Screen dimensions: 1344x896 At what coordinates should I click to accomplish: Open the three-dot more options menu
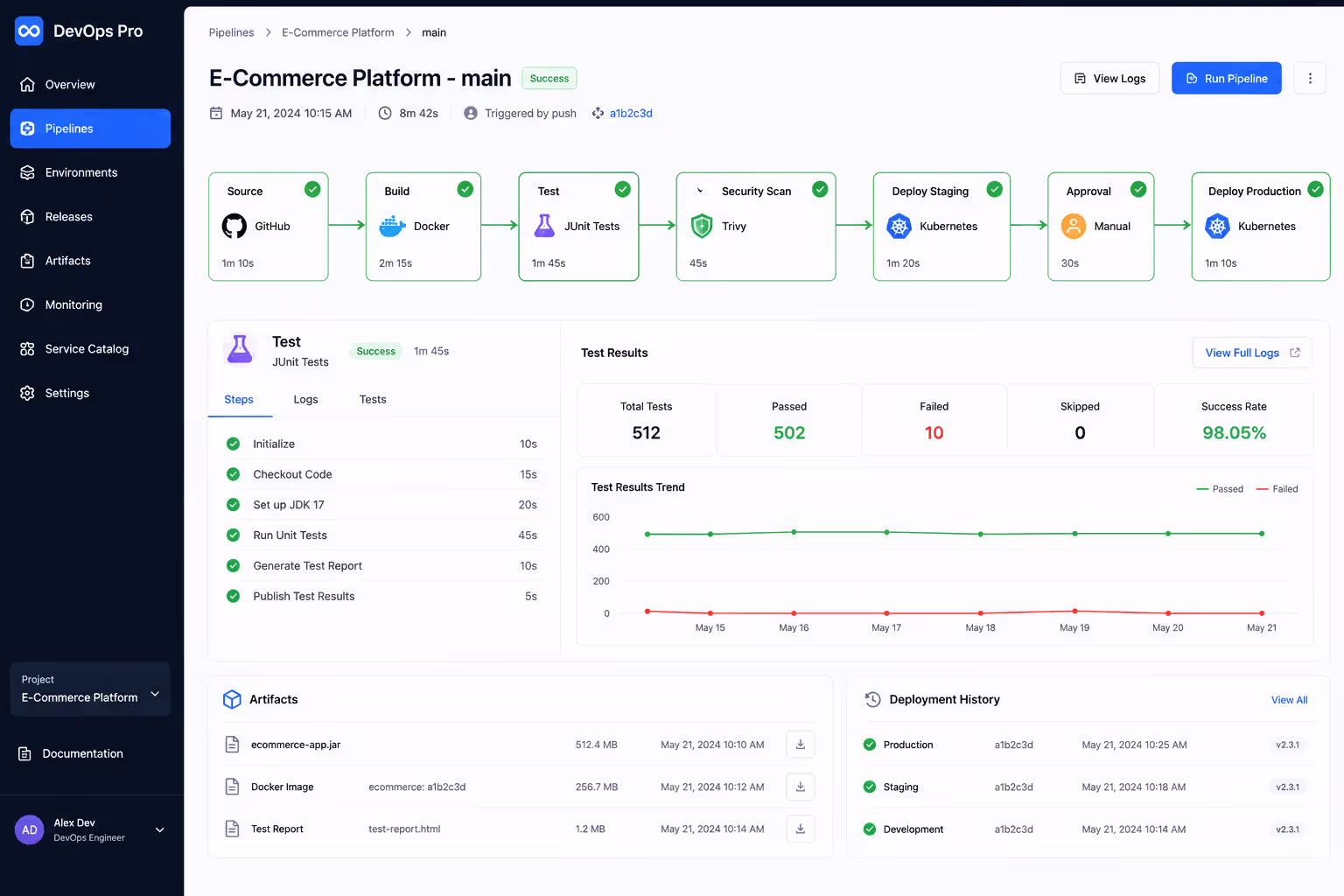tap(1310, 78)
